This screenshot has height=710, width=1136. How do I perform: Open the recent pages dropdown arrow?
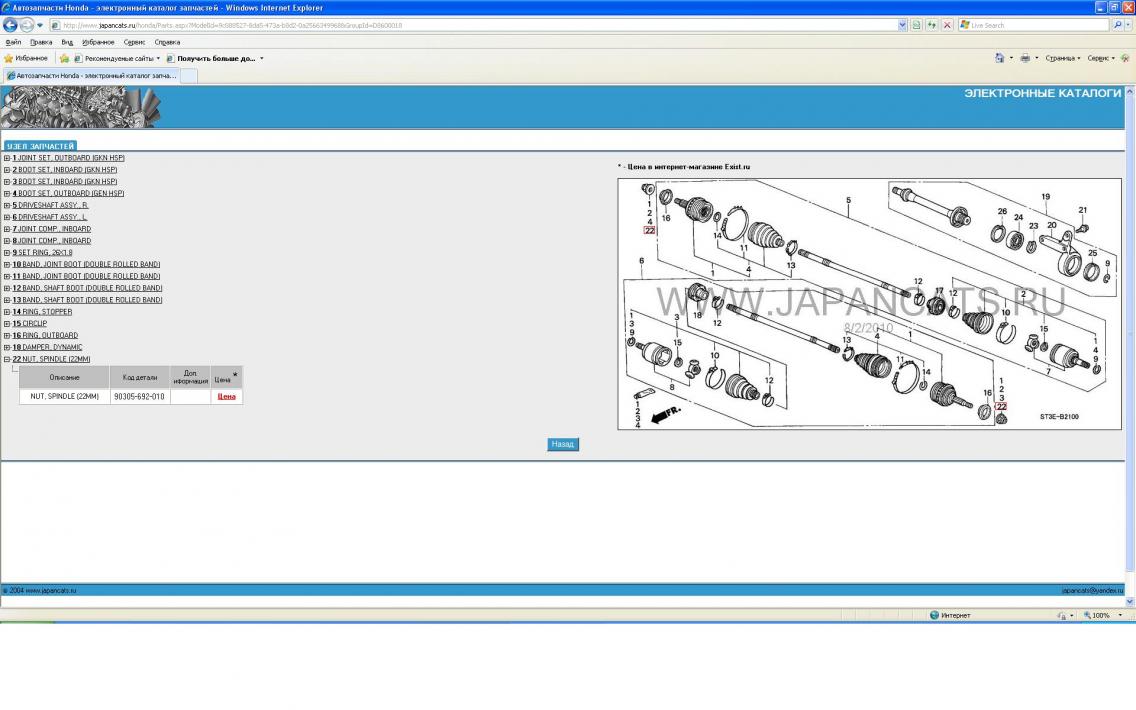click(x=40, y=25)
